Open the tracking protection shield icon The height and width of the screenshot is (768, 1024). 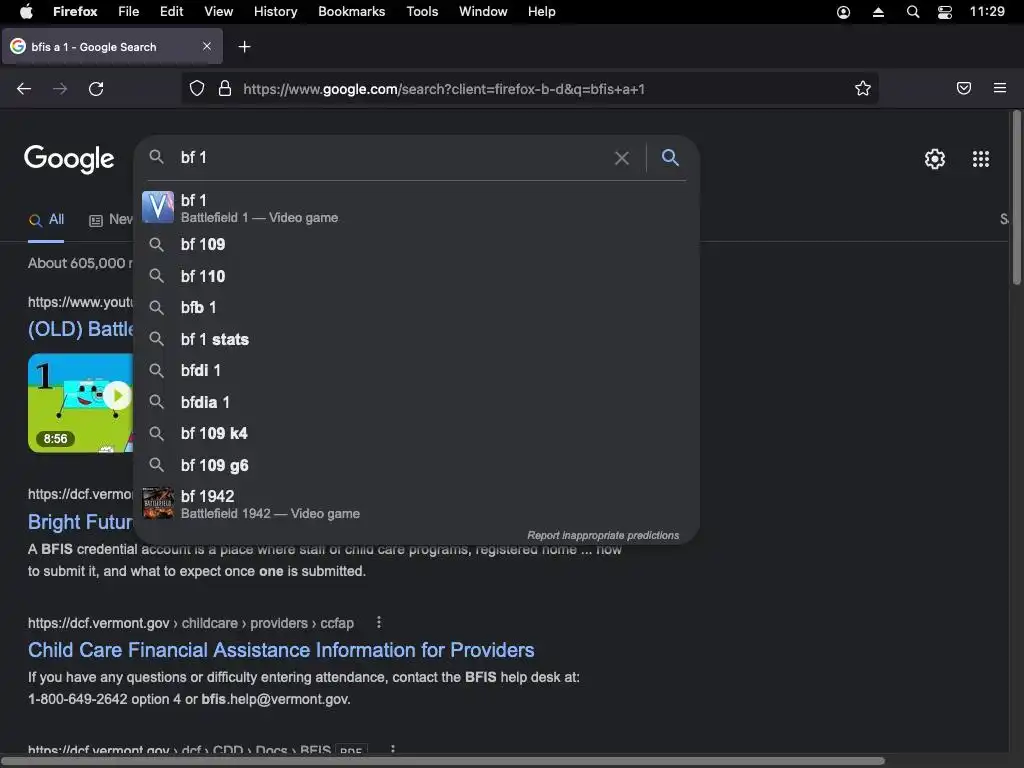[x=197, y=89]
